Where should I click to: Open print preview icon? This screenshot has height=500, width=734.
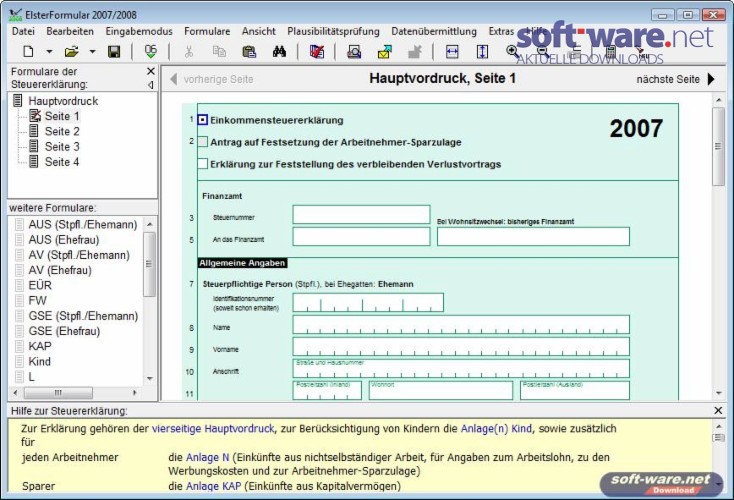[x=354, y=51]
